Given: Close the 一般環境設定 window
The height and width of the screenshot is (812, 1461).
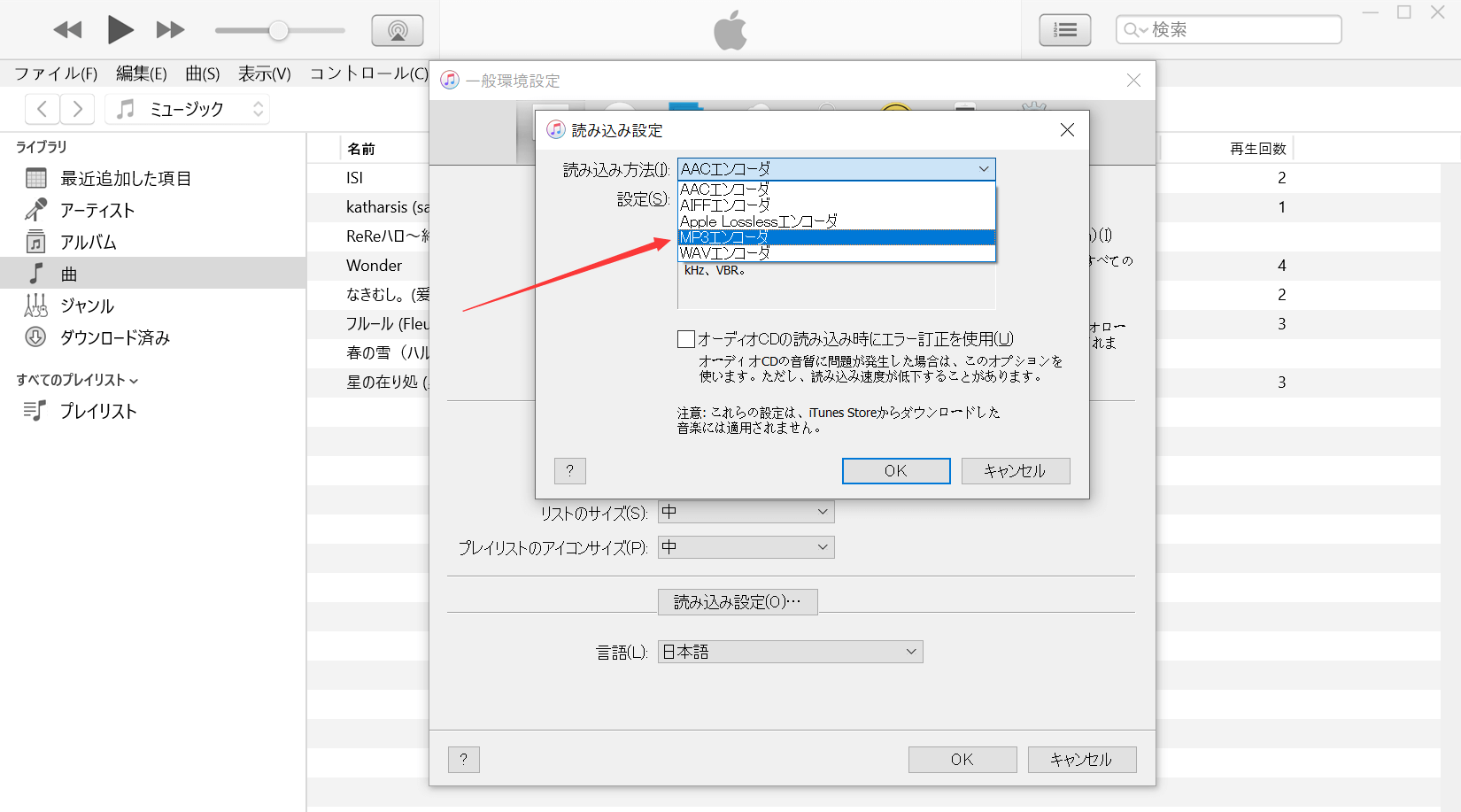Looking at the screenshot, I should [1133, 81].
